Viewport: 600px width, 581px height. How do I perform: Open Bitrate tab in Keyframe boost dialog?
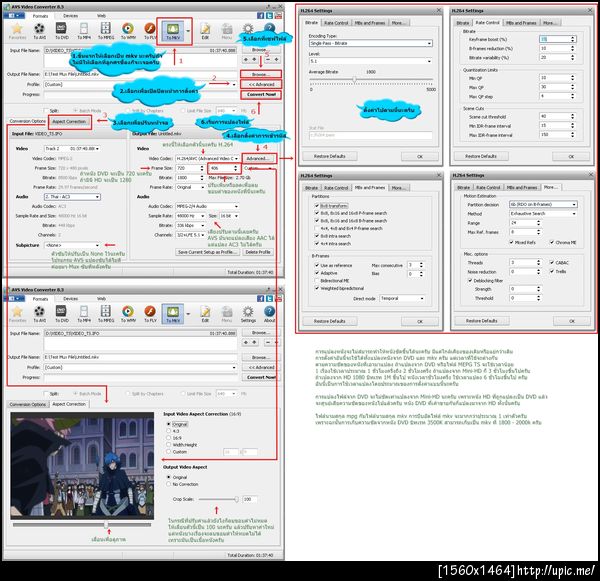click(x=462, y=23)
